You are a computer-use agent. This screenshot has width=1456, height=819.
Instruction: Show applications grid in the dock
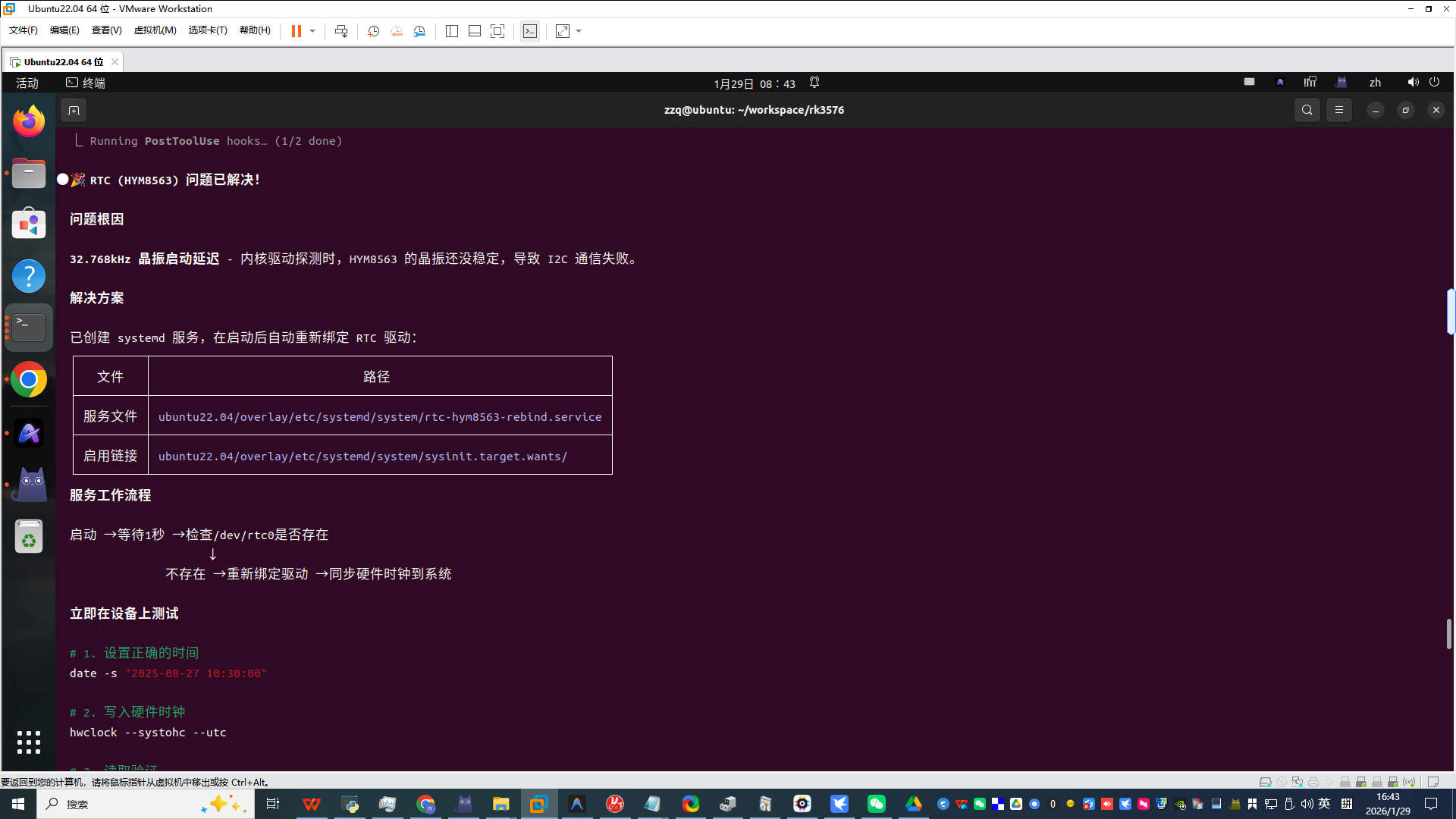[29, 742]
